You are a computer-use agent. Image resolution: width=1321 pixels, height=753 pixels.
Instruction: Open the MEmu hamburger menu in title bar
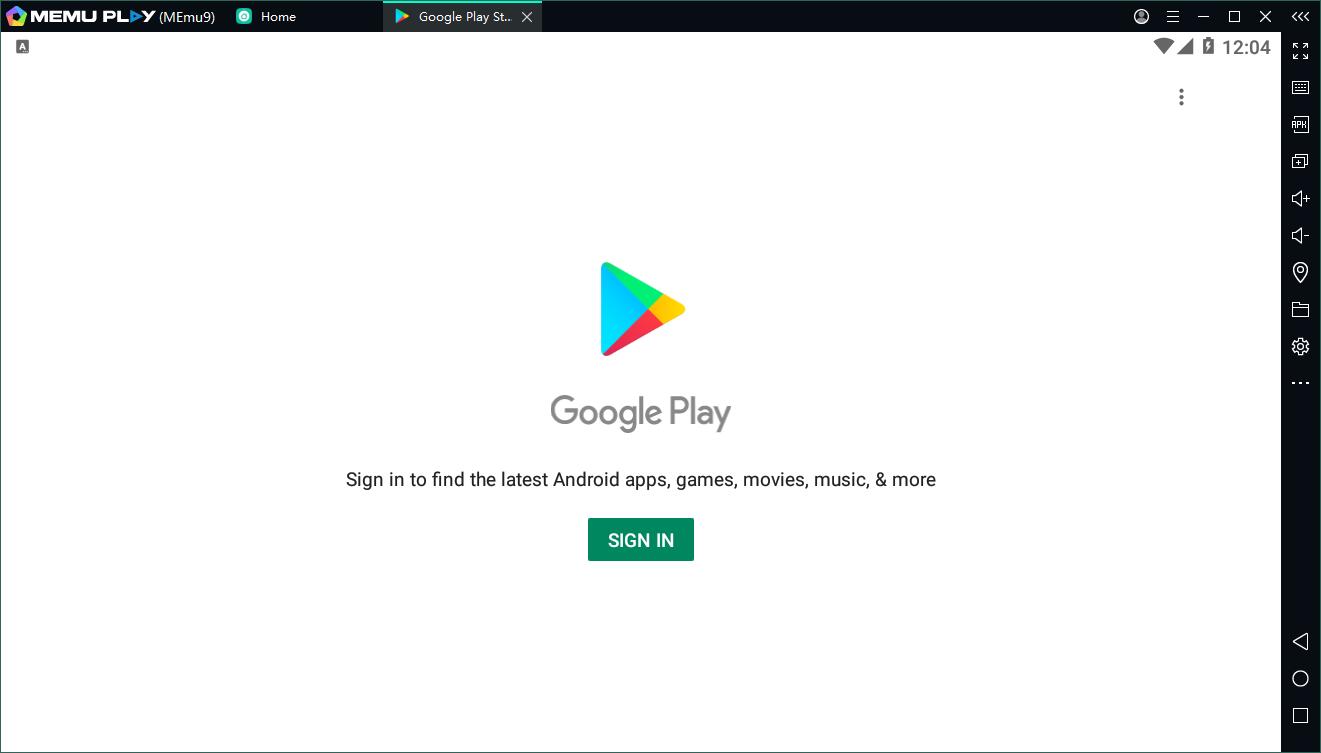click(x=1173, y=17)
